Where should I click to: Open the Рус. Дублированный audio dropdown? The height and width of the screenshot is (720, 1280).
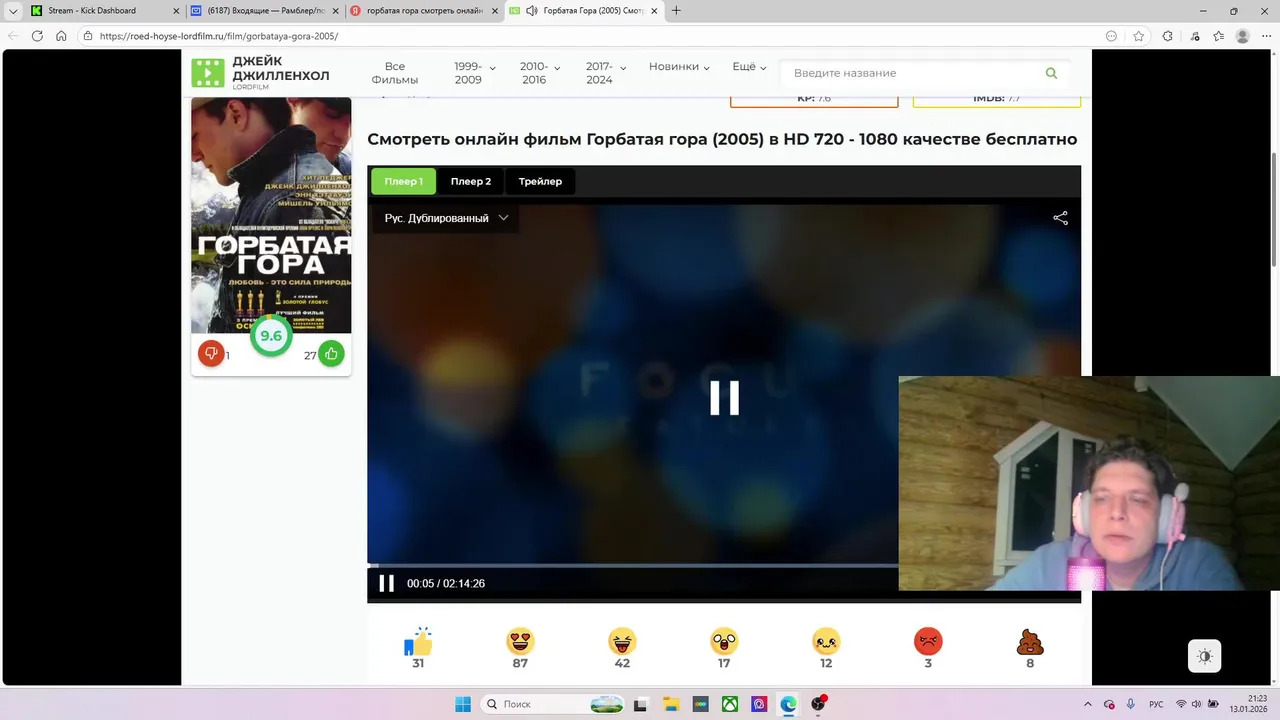click(x=446, y=218)
